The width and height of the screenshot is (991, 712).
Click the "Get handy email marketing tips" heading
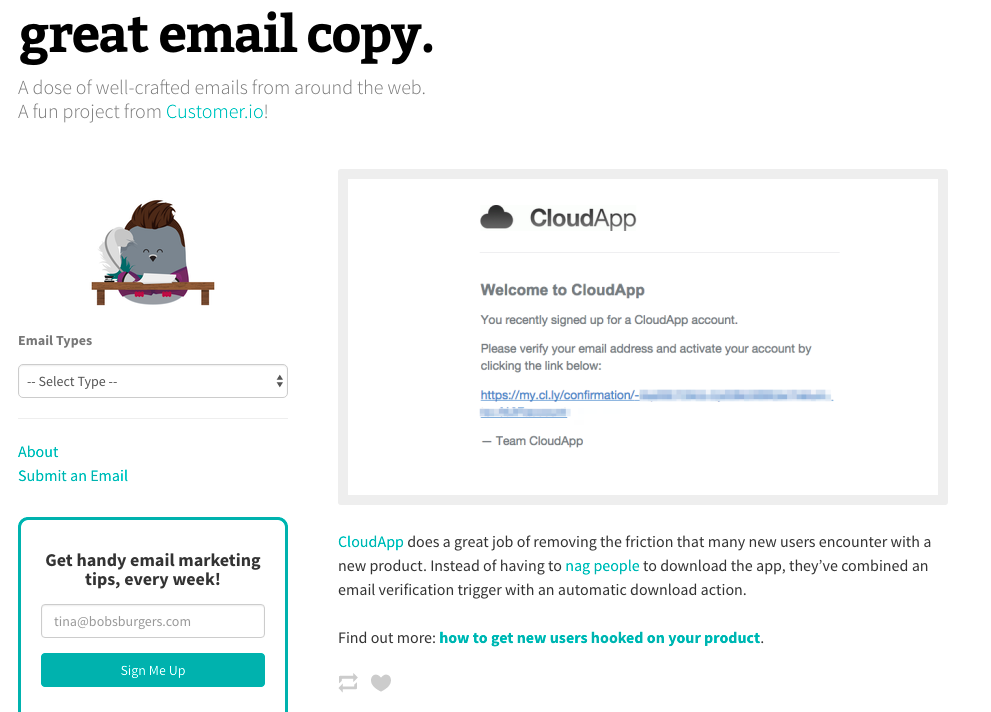[153, 569]
